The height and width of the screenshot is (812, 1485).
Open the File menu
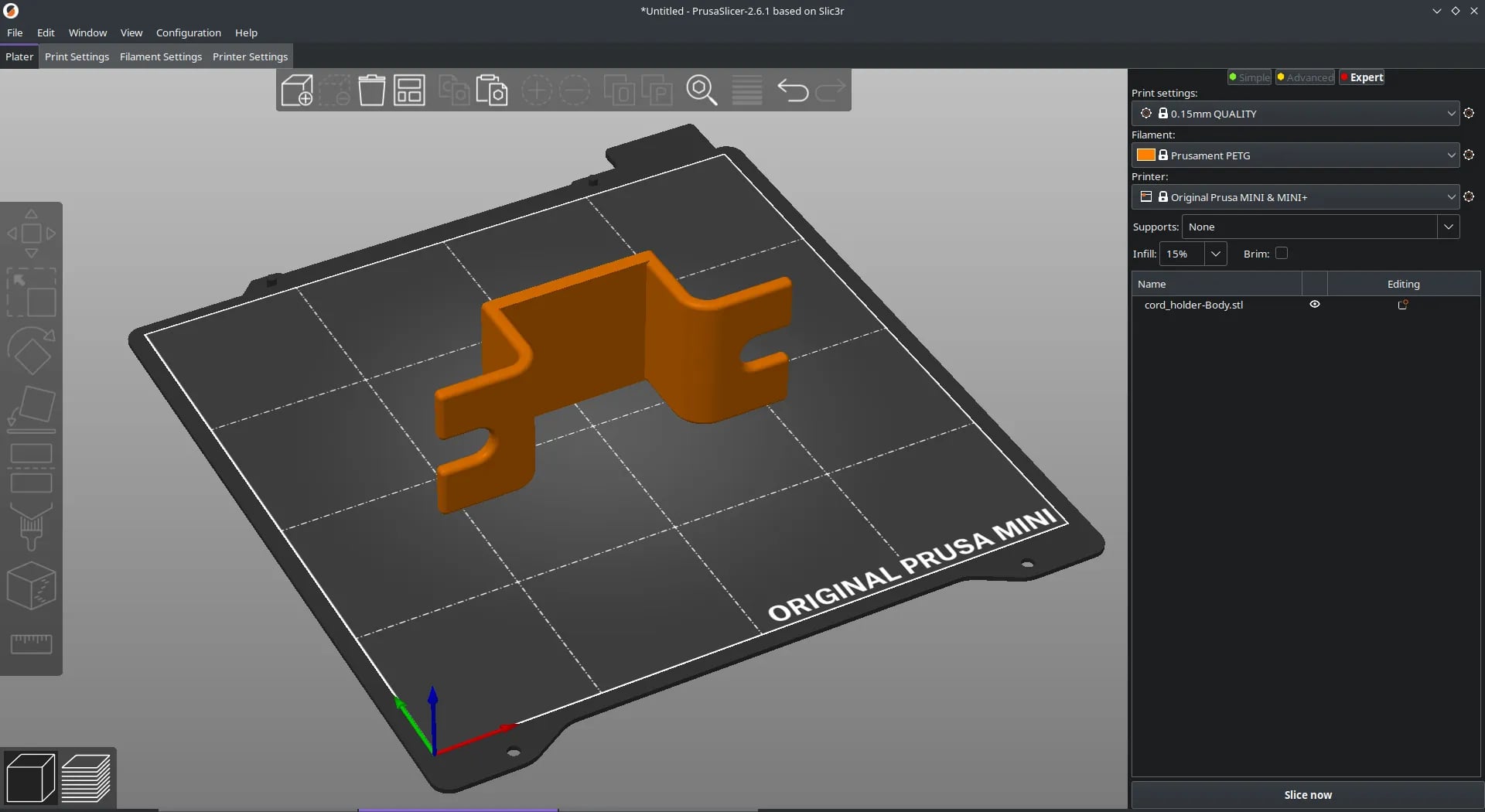15,32
